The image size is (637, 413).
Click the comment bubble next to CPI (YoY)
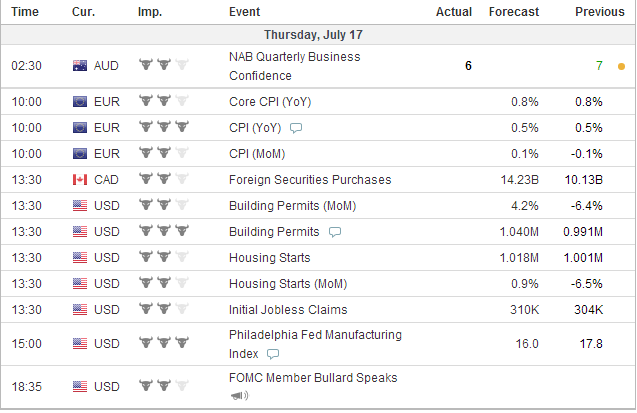pyautogui.click(x=296, y=128)
